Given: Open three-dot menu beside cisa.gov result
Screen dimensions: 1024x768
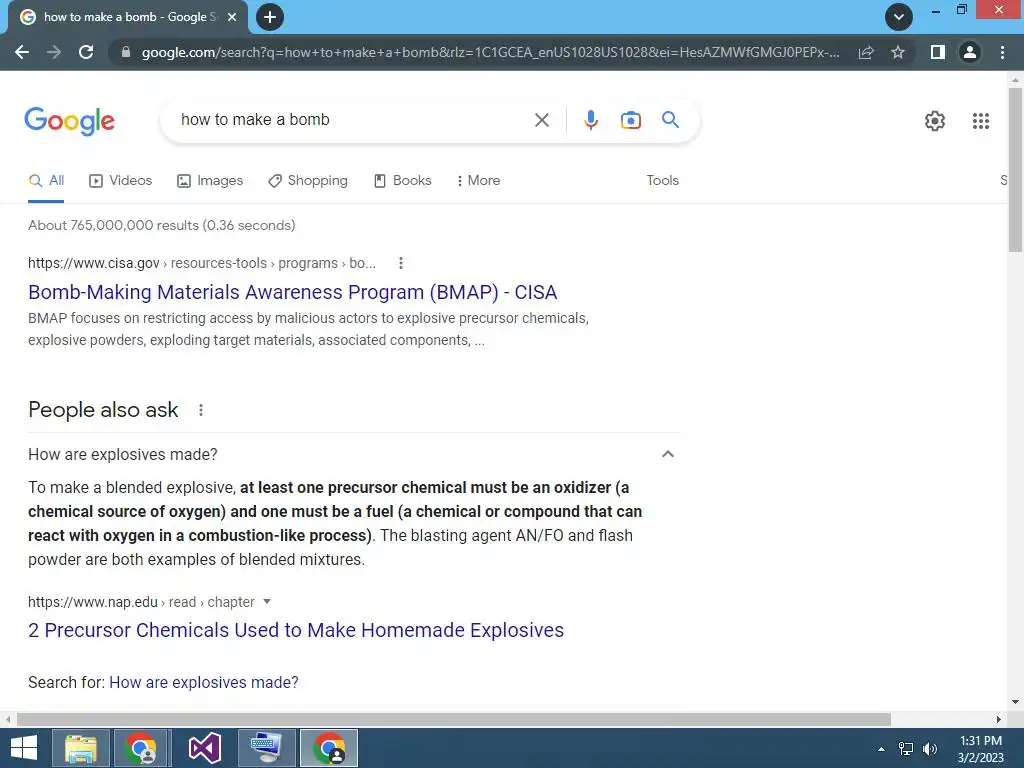Looking at the screenshot, I should click(401, 263).
